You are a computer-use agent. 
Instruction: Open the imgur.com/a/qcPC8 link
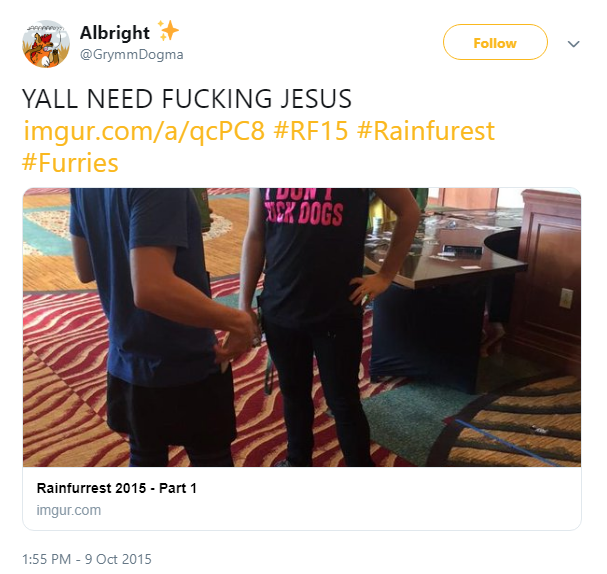point(144,131)
